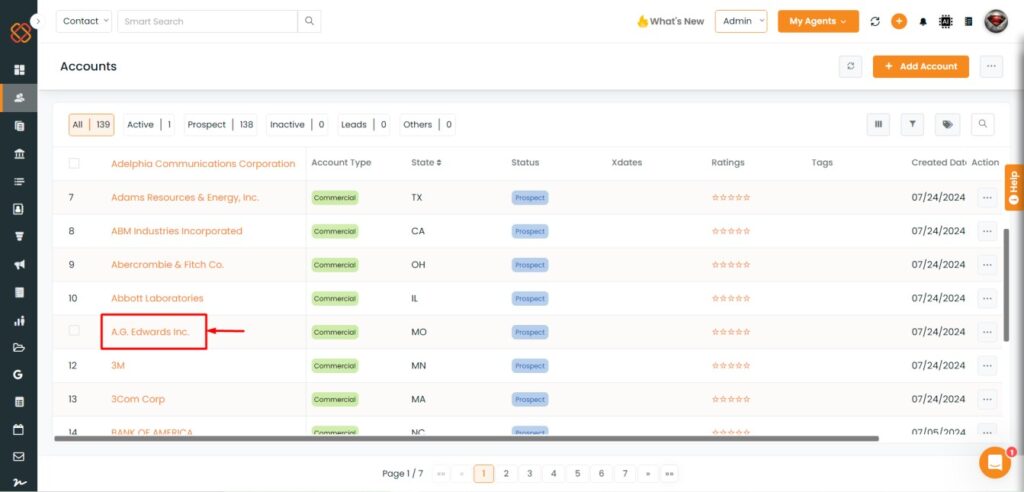This screenshot has height=492, width=1024.
Task: Open the envelope mail icon in sidebar
Action: pos(19,457)
